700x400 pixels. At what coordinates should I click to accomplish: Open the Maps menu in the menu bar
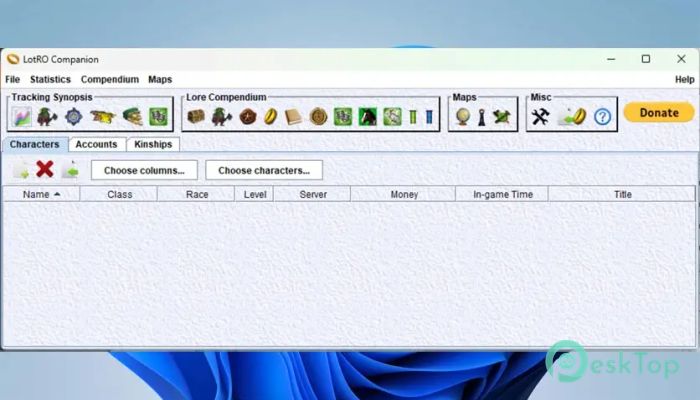[x=160, y=79]
